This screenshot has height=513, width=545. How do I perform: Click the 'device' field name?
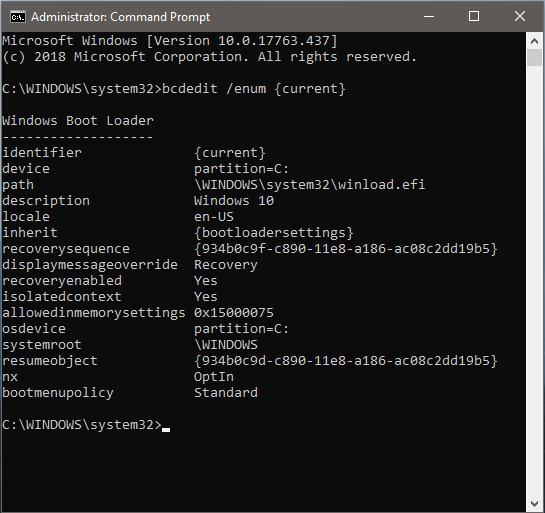click(x=26, y=169)
